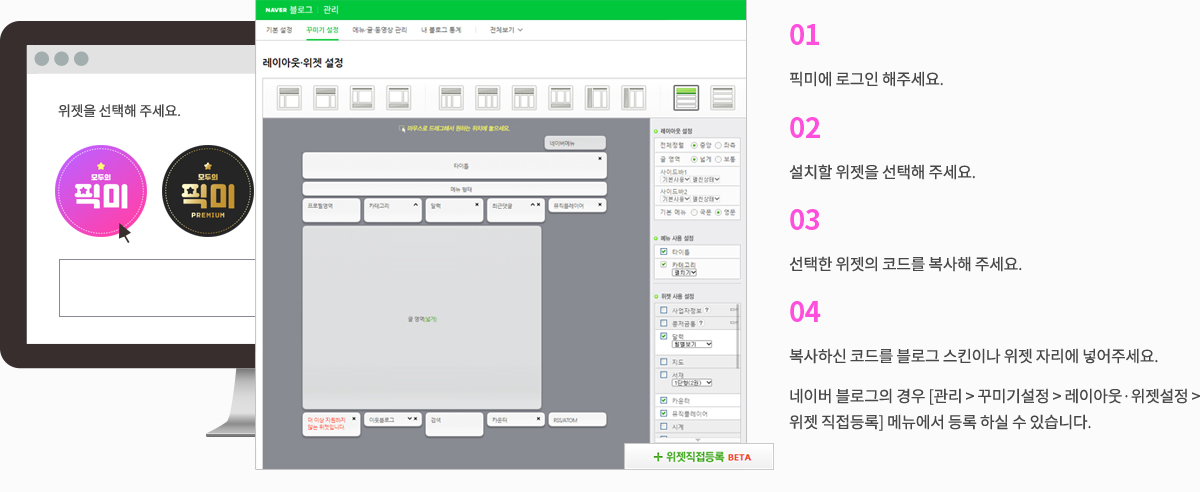This screenshot has height=492, width=1200.
Task: Open the 꾸미기 설정 tab
Action: point(322,30)
